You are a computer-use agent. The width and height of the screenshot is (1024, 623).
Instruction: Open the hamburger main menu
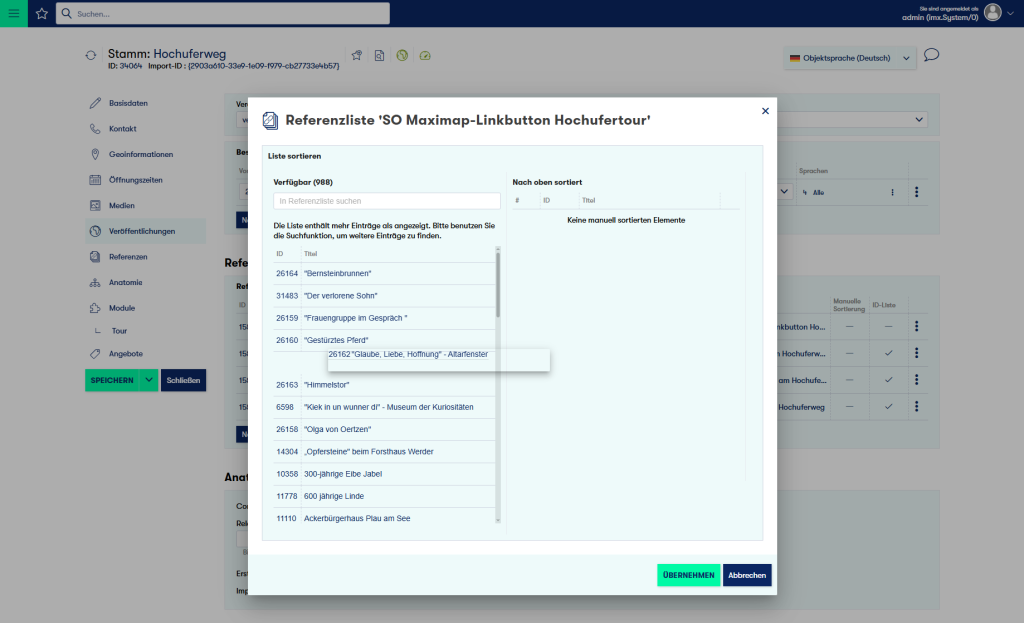(14, 13)
